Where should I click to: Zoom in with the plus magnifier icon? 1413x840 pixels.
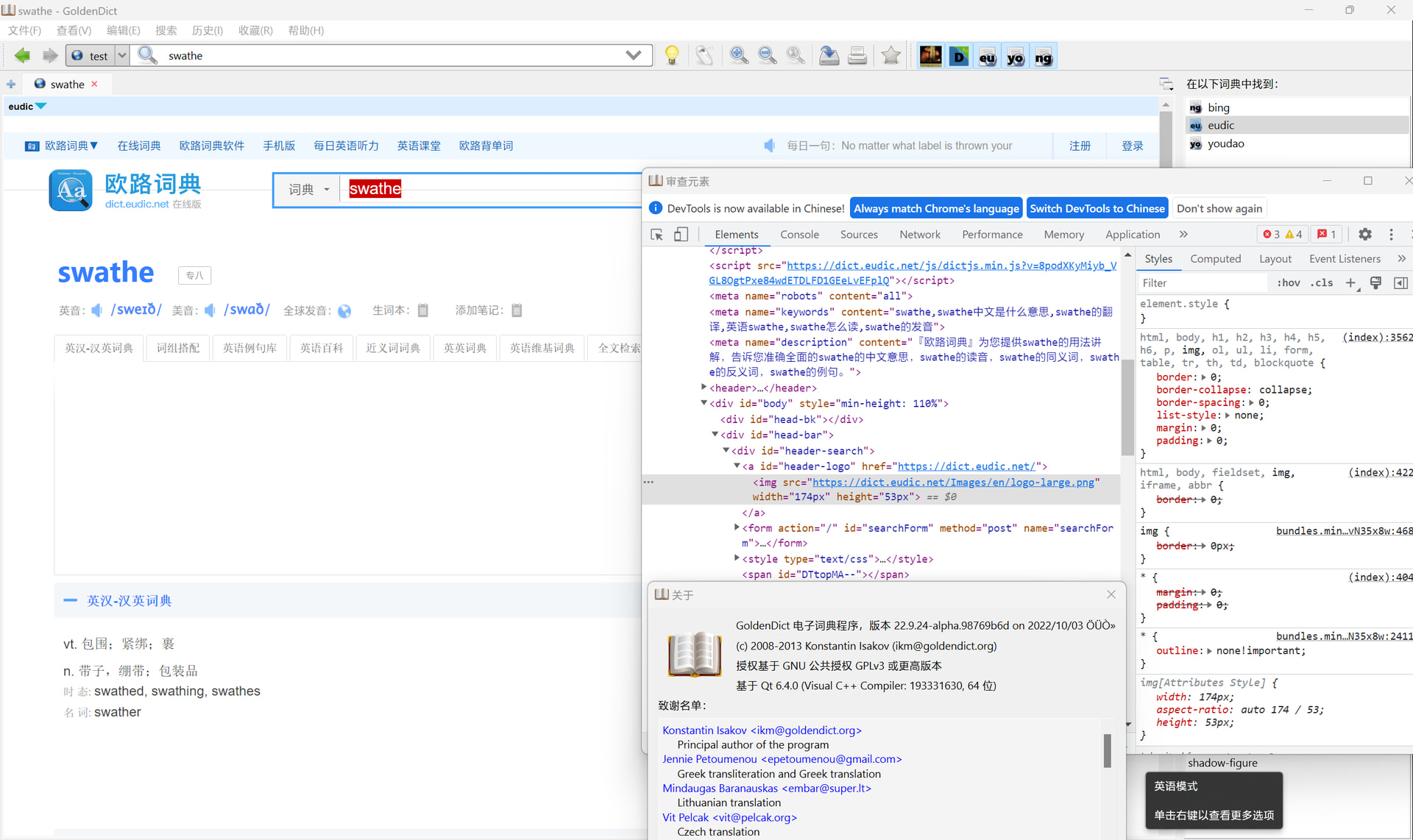coord(739,55)
